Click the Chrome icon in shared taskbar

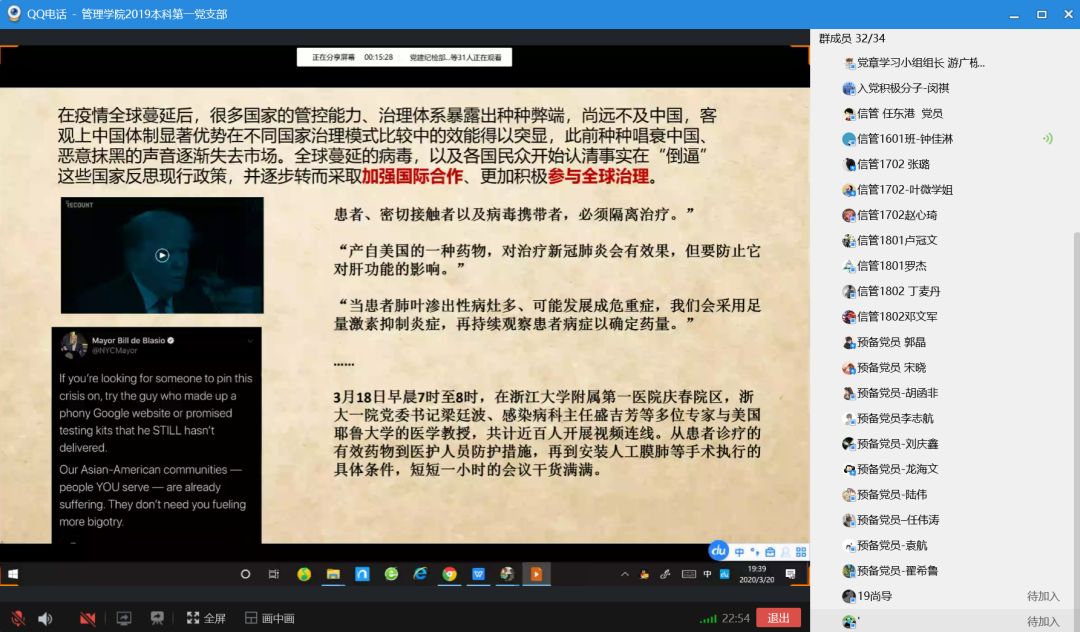450,574
